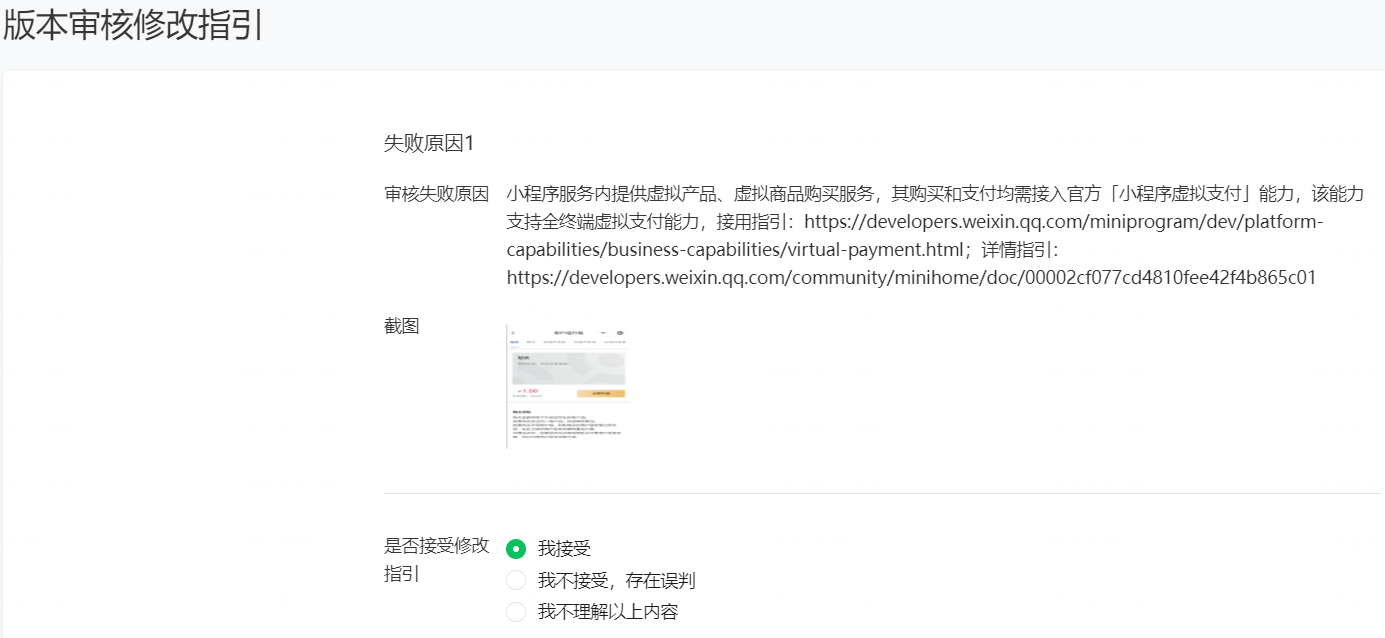
Task: Select "我不理解以上内容" radio button
Action: pos(516,612)
